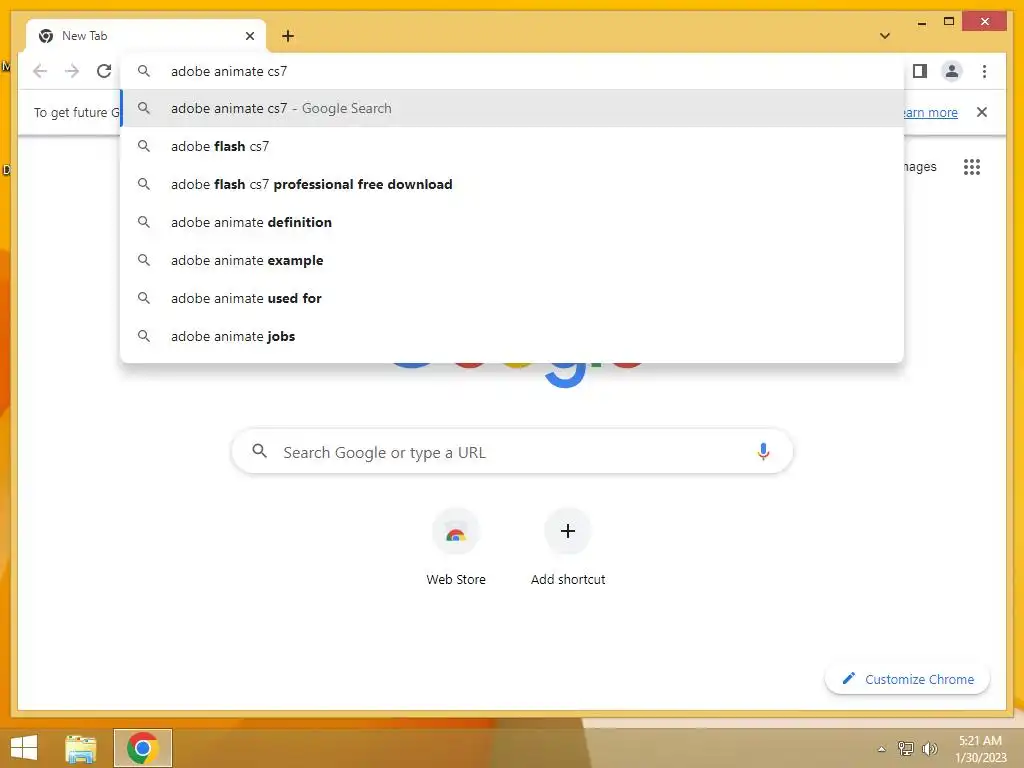Open a new tab with plus button

pos(288,36)
